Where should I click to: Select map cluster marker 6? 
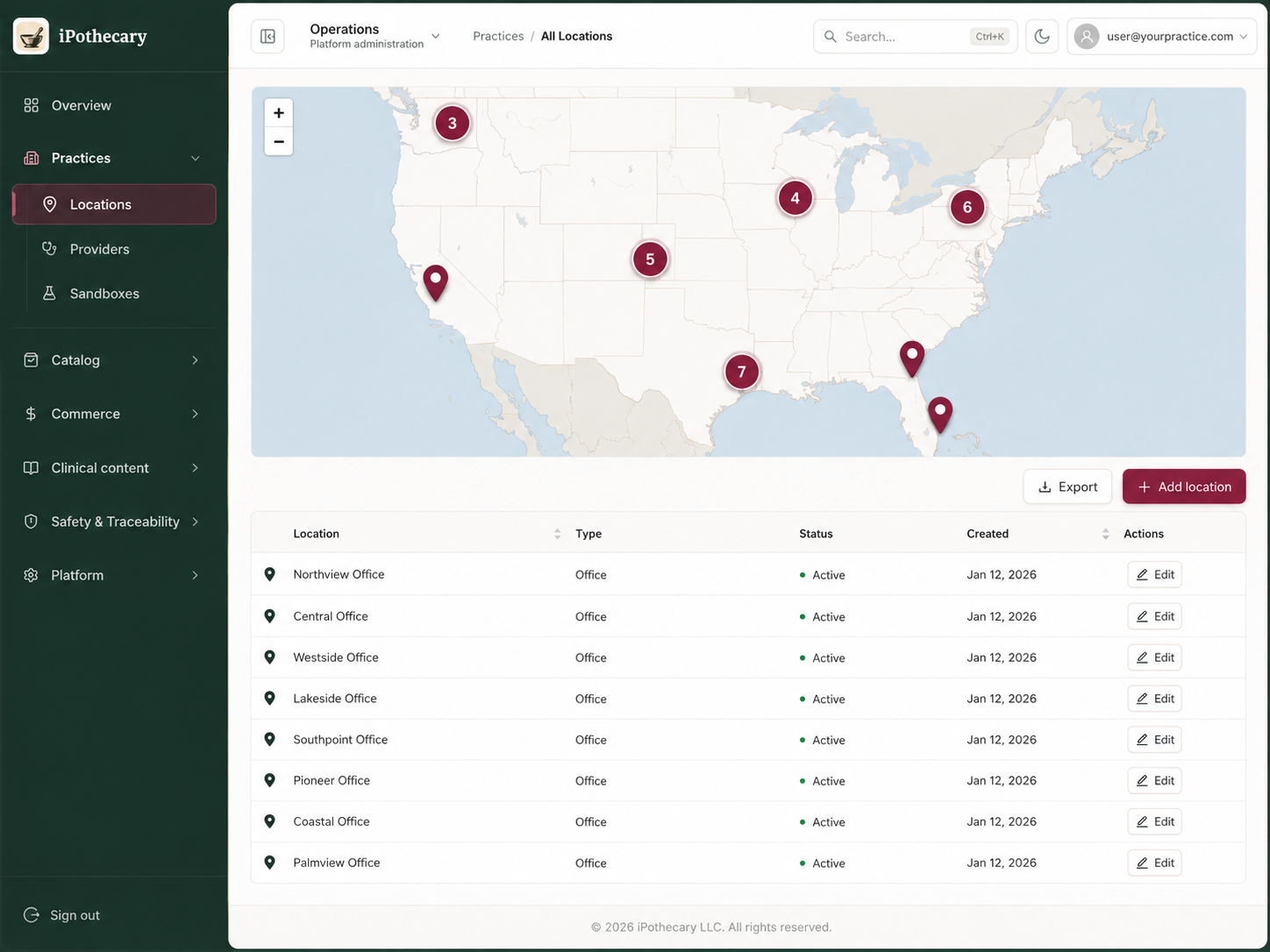point(967,207)
